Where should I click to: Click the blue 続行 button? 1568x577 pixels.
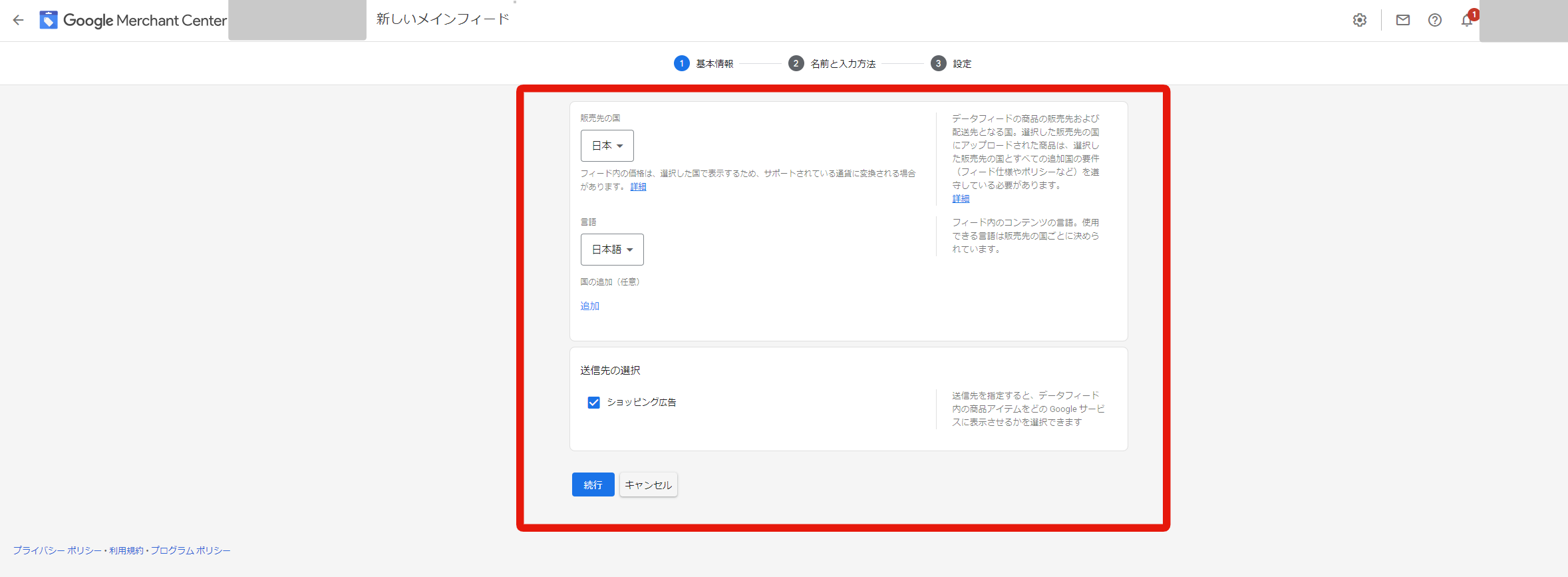[593, 484]
